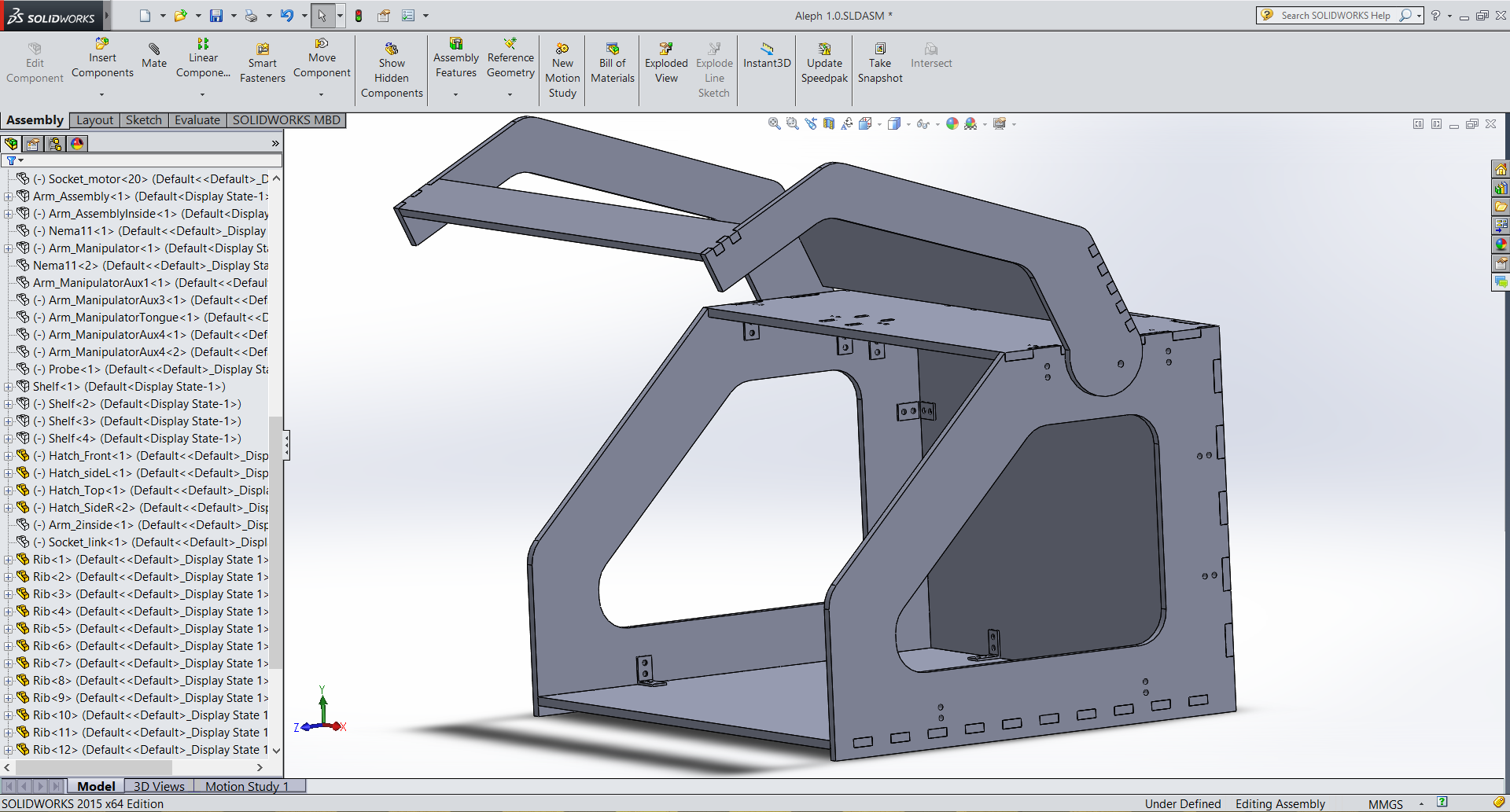
Task: Open the Hide/Show Items dropdown arrow
Action: tap(937, 124)
